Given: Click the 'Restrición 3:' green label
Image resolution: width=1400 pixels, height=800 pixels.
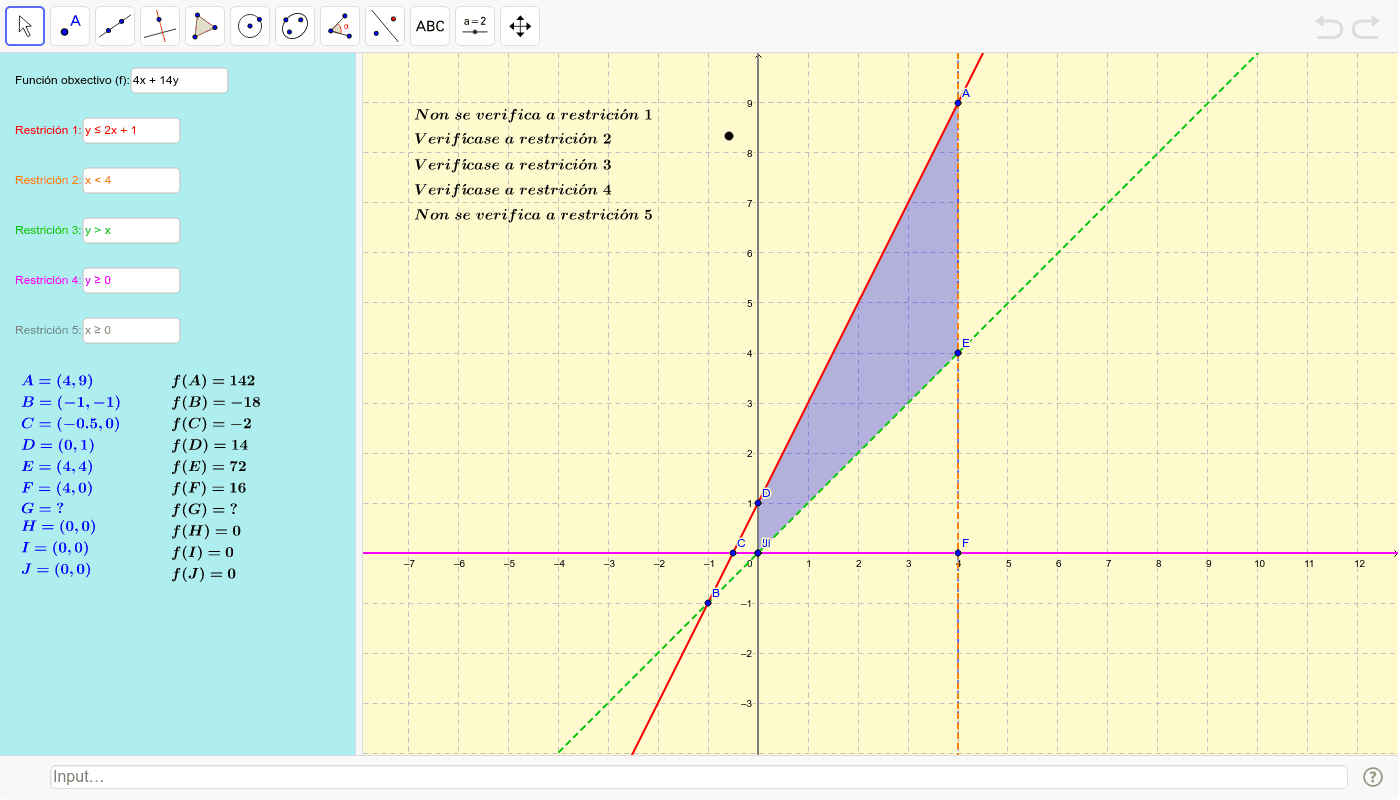Looking at the screenshot, I should click(x=48, y=230).
